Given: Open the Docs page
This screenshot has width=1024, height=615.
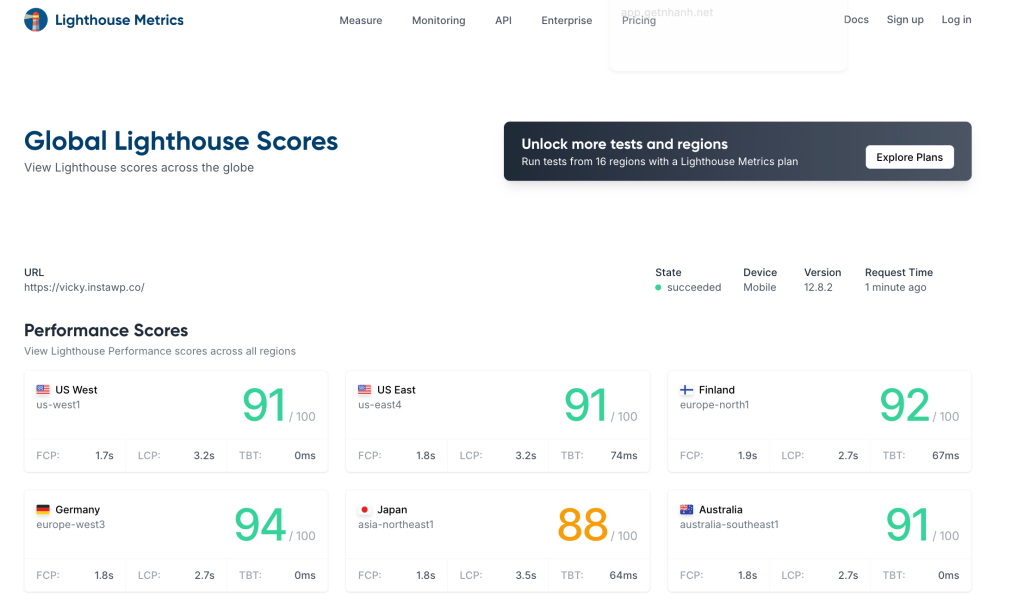Looking at the screenshot, I should pyautogui.click(x=856, y=19).
